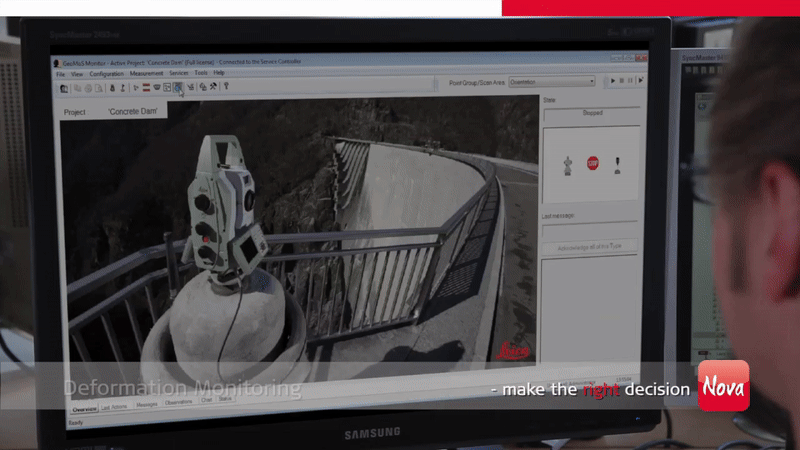800x450 pixels.
Task: Click the 'Concrete Dam' project name
Action: (133, 111)
